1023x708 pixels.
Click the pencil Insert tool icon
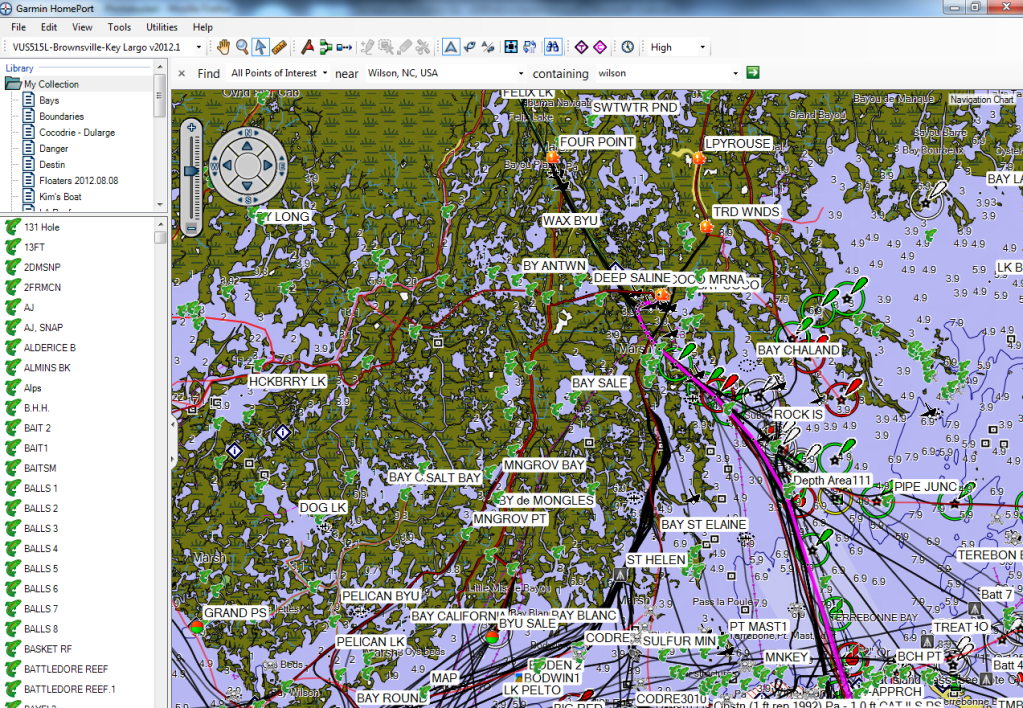tap(367, 47)
